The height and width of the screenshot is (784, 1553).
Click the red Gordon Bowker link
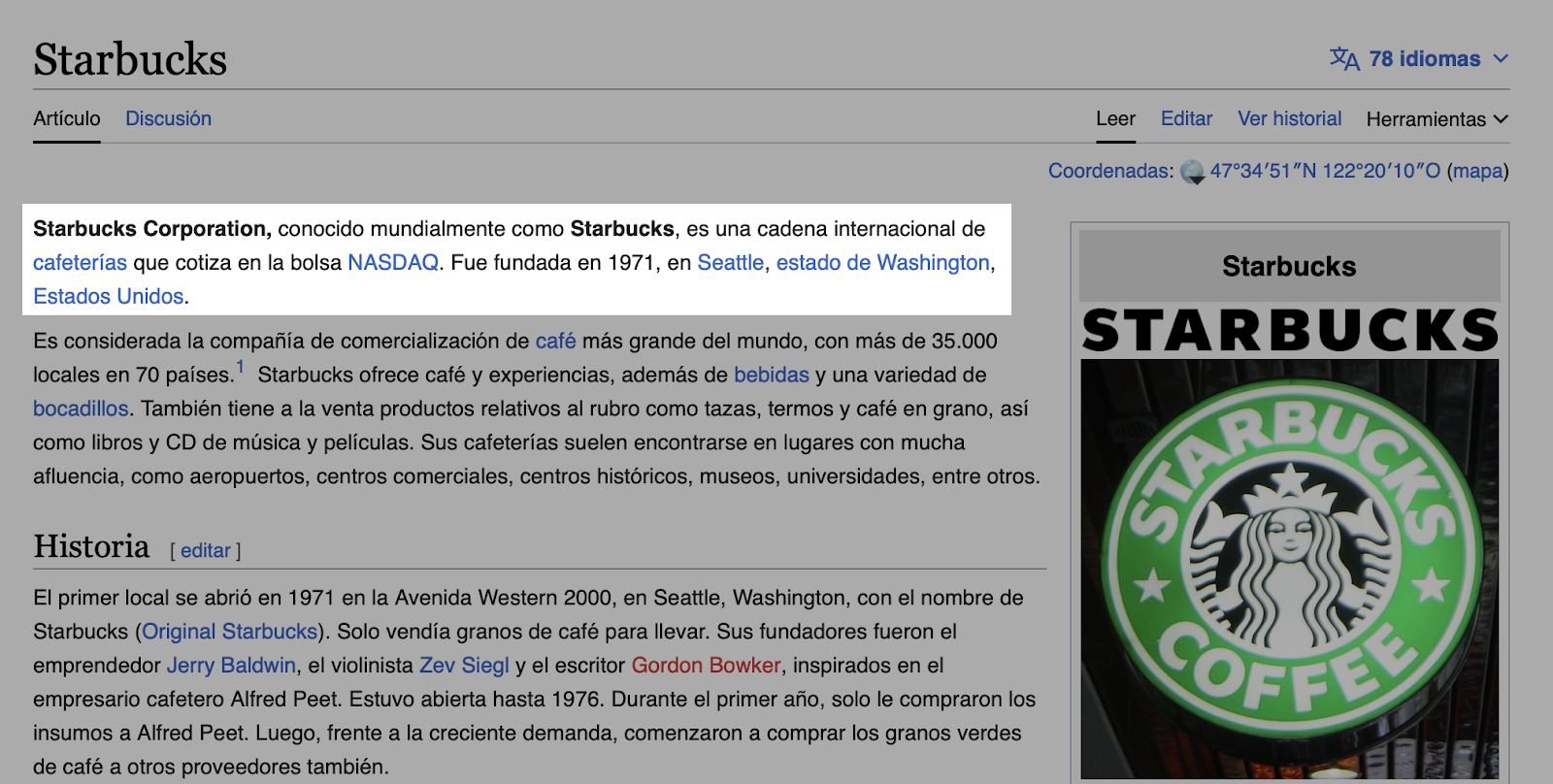(x=707, y=666)
